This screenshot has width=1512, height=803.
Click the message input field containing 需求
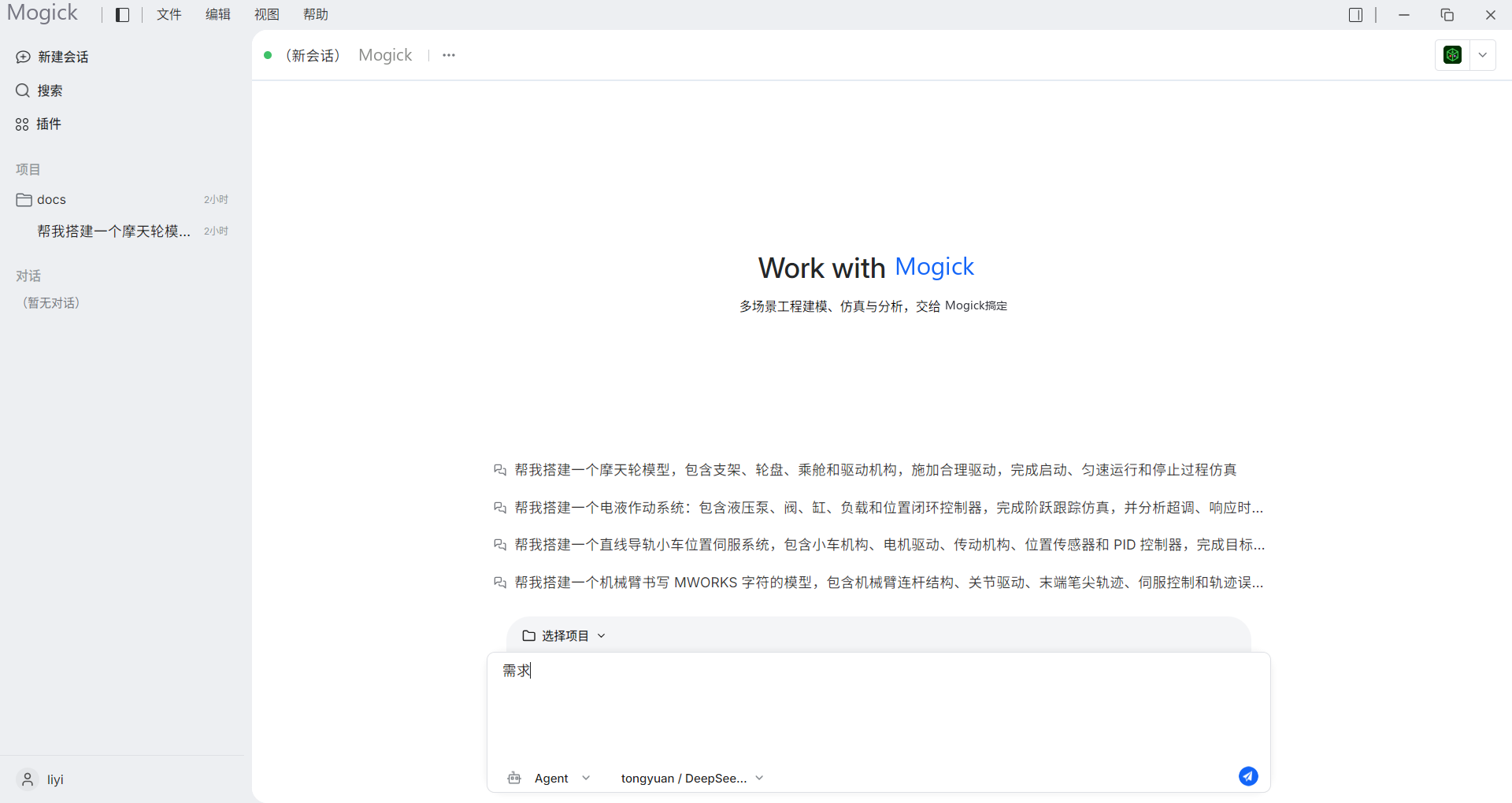(878, 705)
